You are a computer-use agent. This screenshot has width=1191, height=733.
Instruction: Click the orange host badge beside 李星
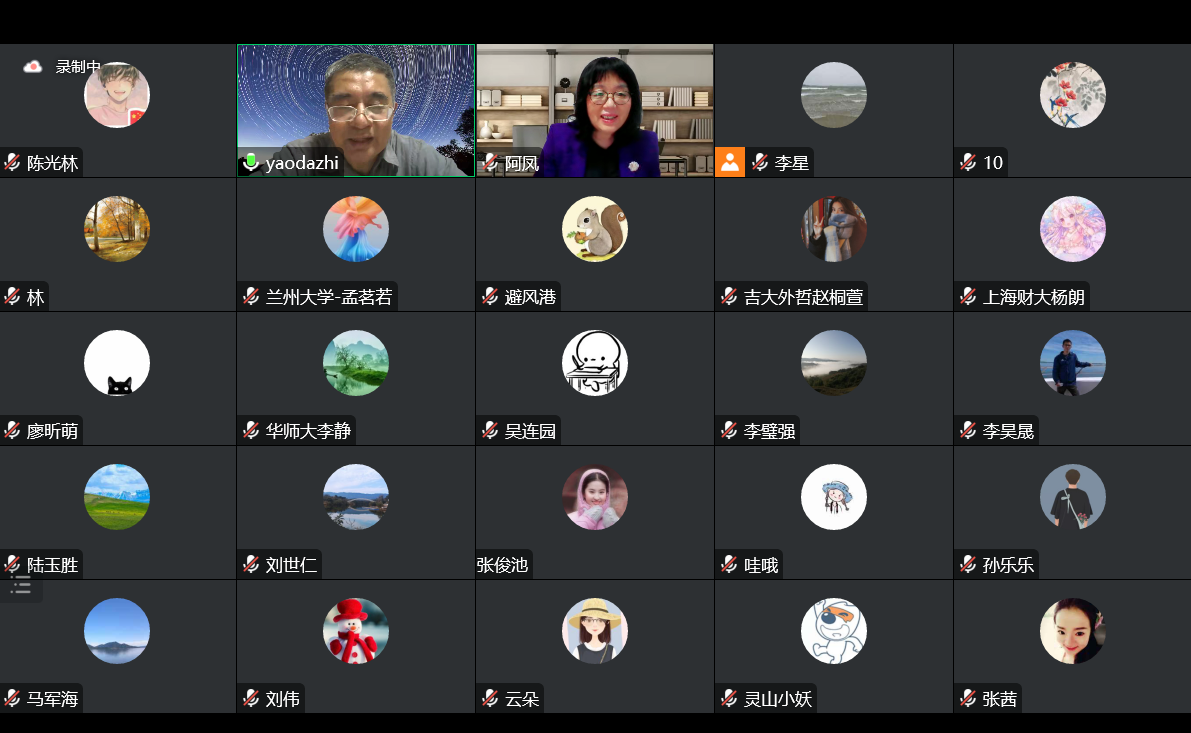pyautogui.click(x=730, y=162)
